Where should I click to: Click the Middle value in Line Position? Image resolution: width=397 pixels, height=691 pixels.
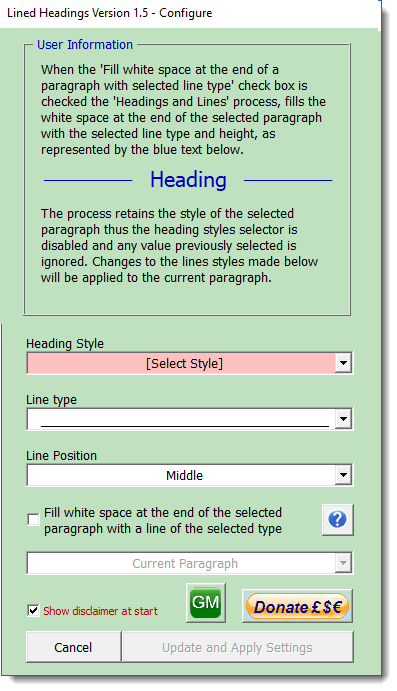tap(184, 476)
